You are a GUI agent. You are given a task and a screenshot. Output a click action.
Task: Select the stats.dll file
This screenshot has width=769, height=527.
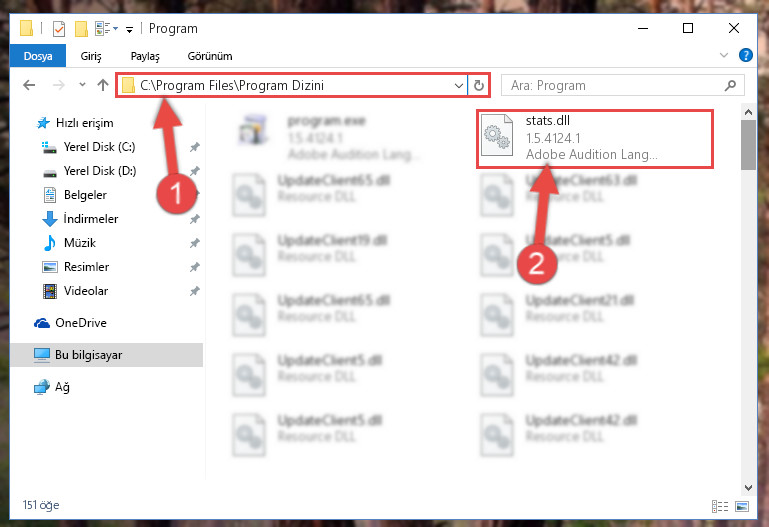594,138
